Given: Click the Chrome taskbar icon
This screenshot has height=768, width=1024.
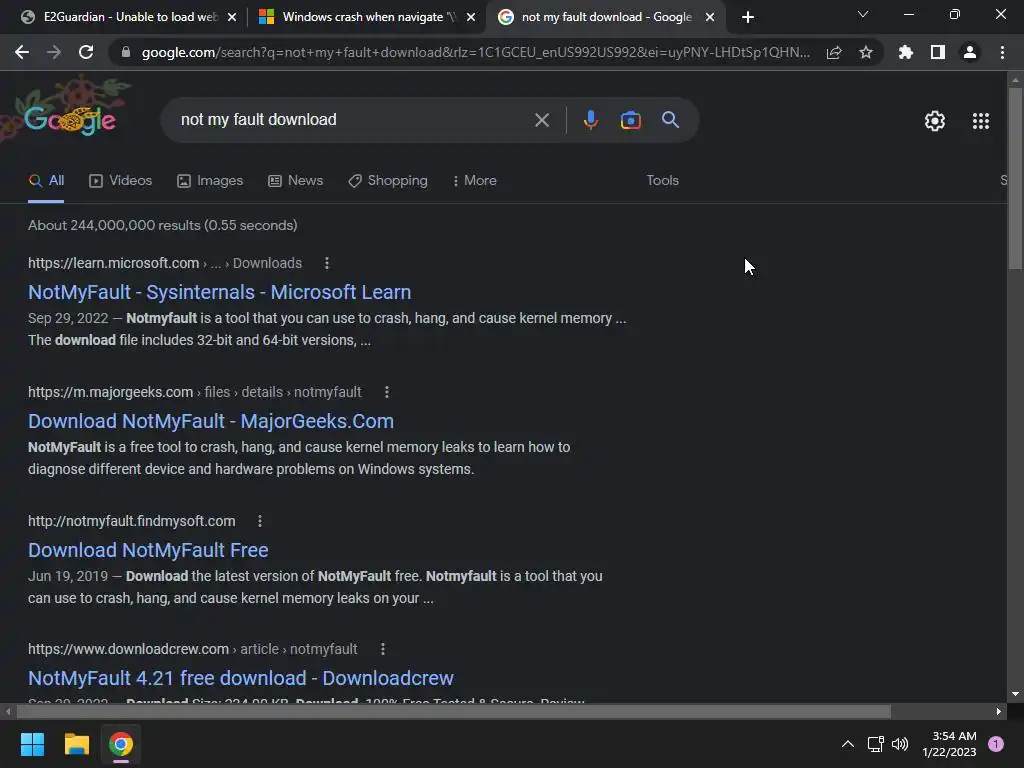Looking at the screenshot, I should tap(121, 744).
